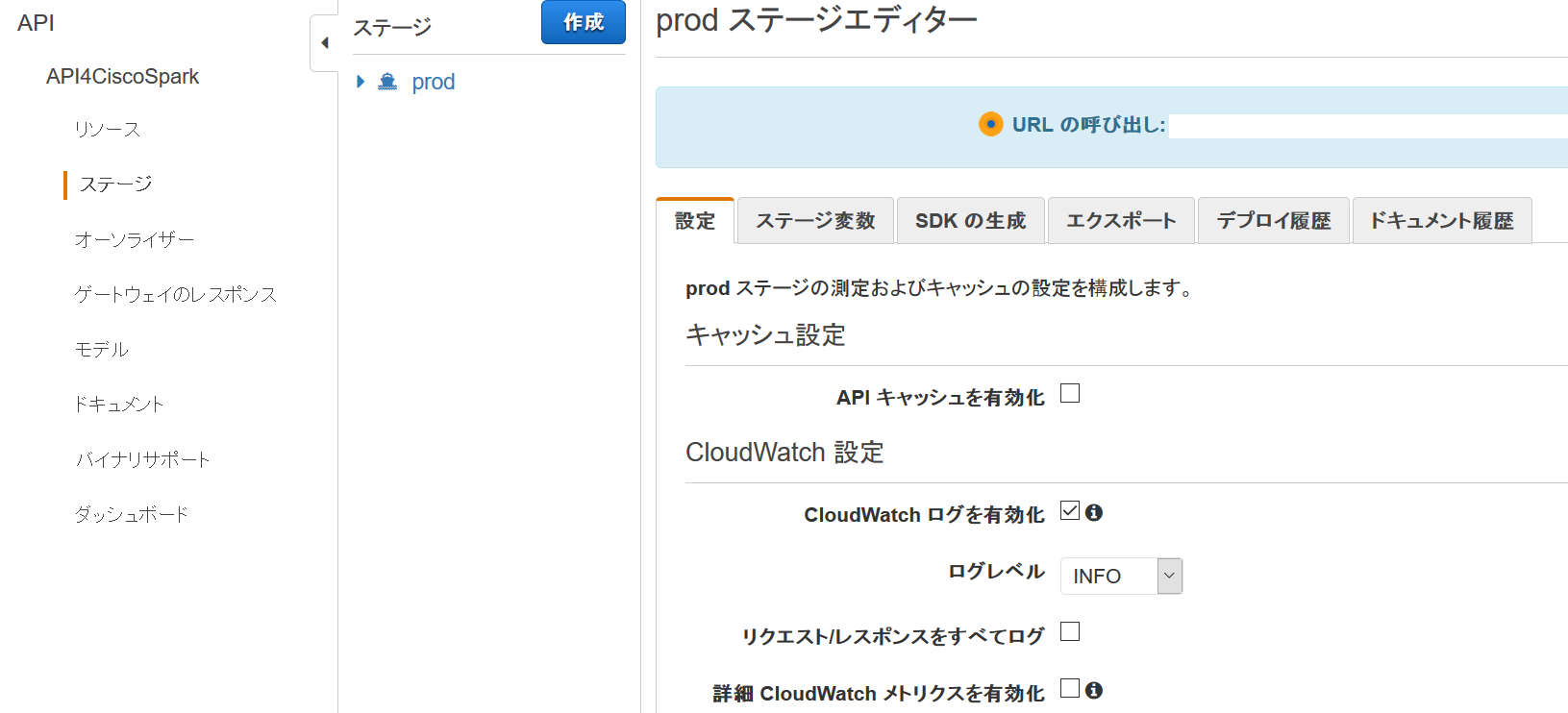Image resolution: width=1568 pixels, height=713 pixels.
Task: Switch to the エクスポート tab
Action: (x=1121, y=220)
